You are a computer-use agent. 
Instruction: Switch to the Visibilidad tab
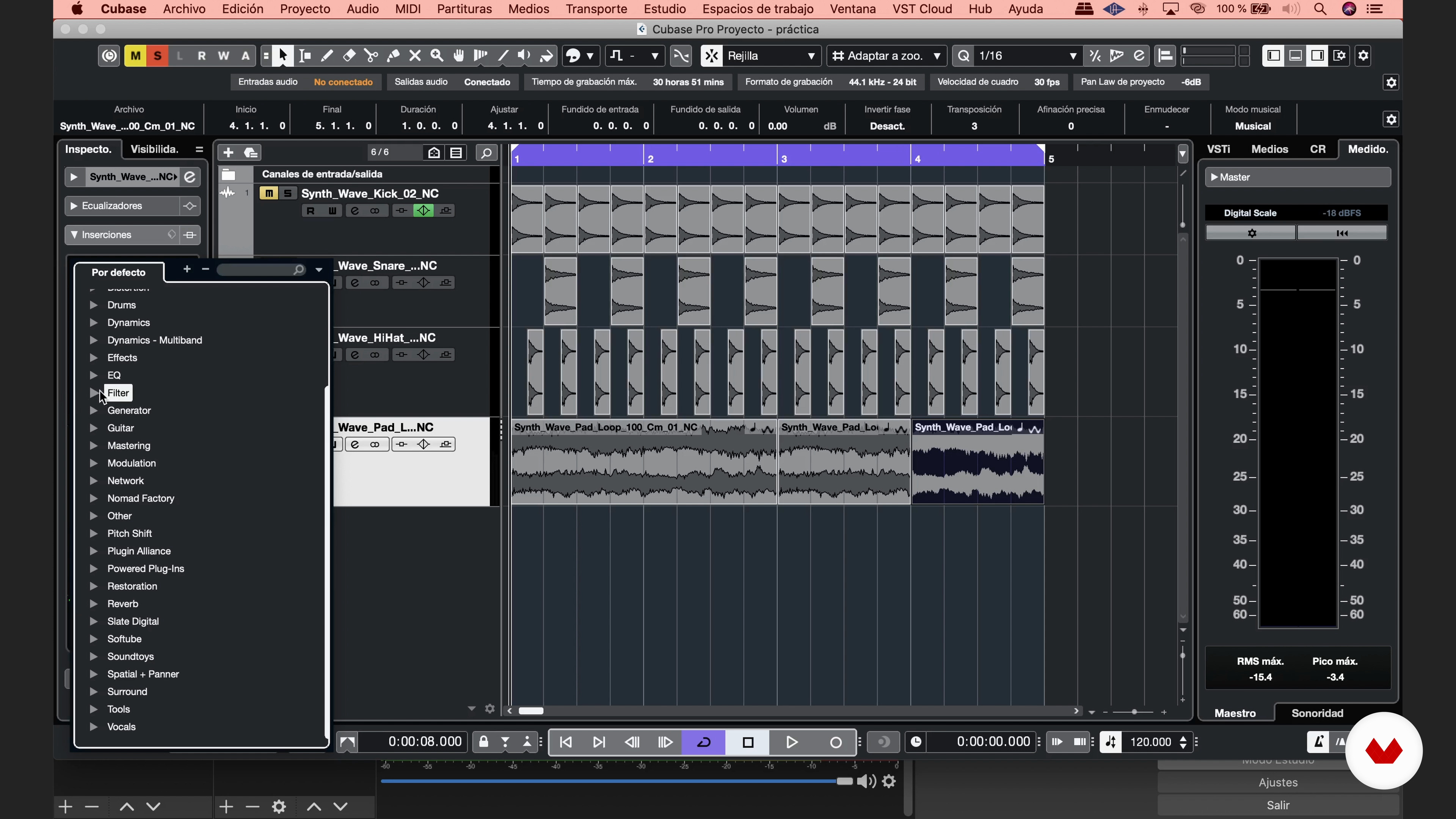(x=154, y=149)
